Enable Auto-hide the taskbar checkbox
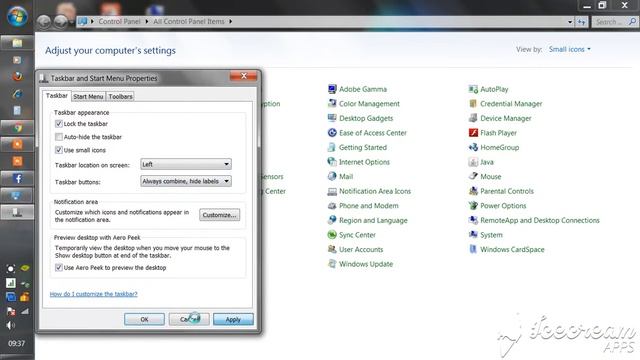The image size is (640, 360). tap(59, 137)
